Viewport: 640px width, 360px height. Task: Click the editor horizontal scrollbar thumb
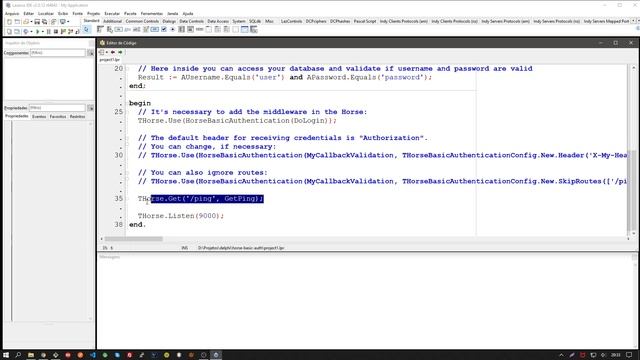[133, 239]
